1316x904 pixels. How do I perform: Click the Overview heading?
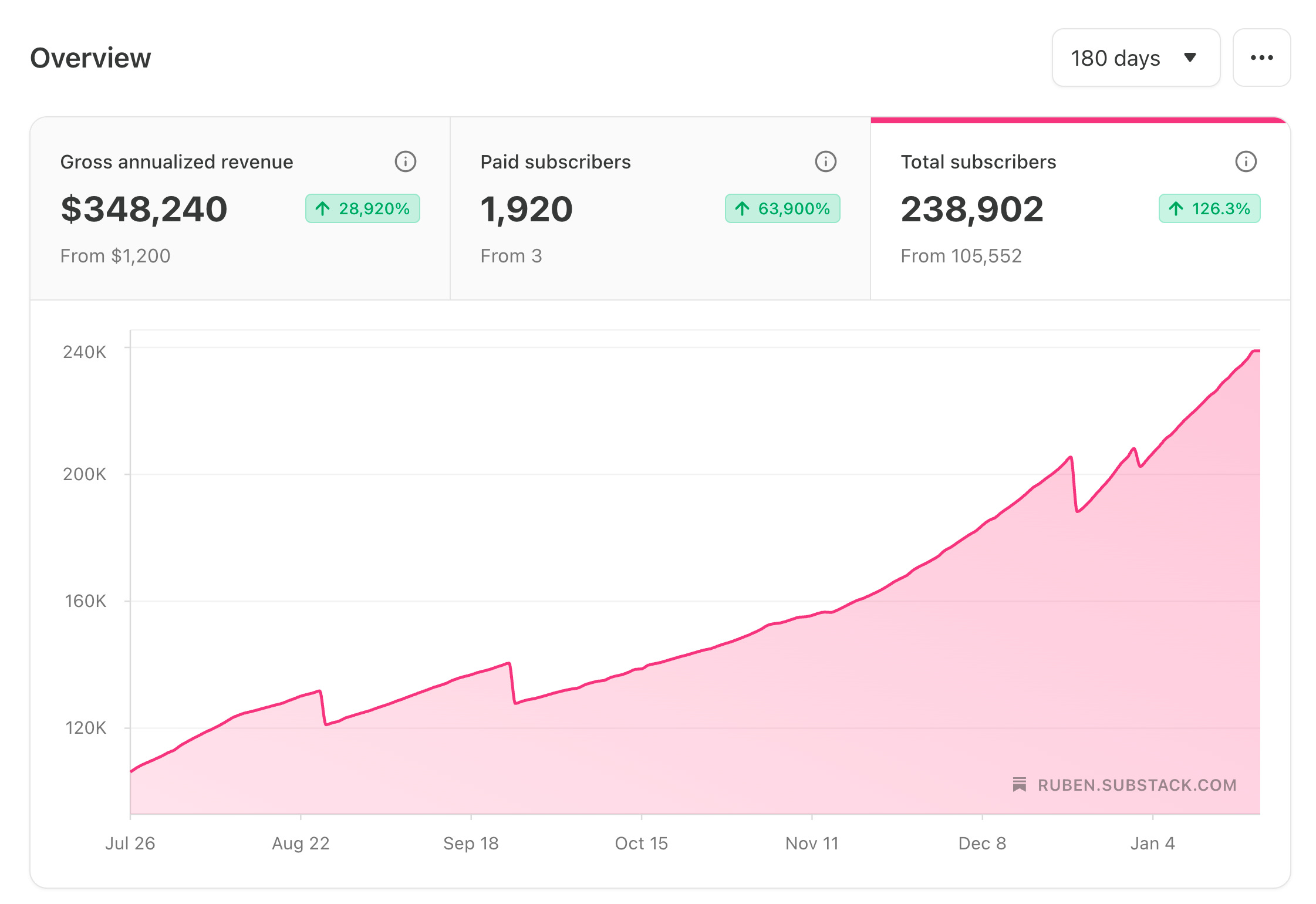(x=90, y=58)
